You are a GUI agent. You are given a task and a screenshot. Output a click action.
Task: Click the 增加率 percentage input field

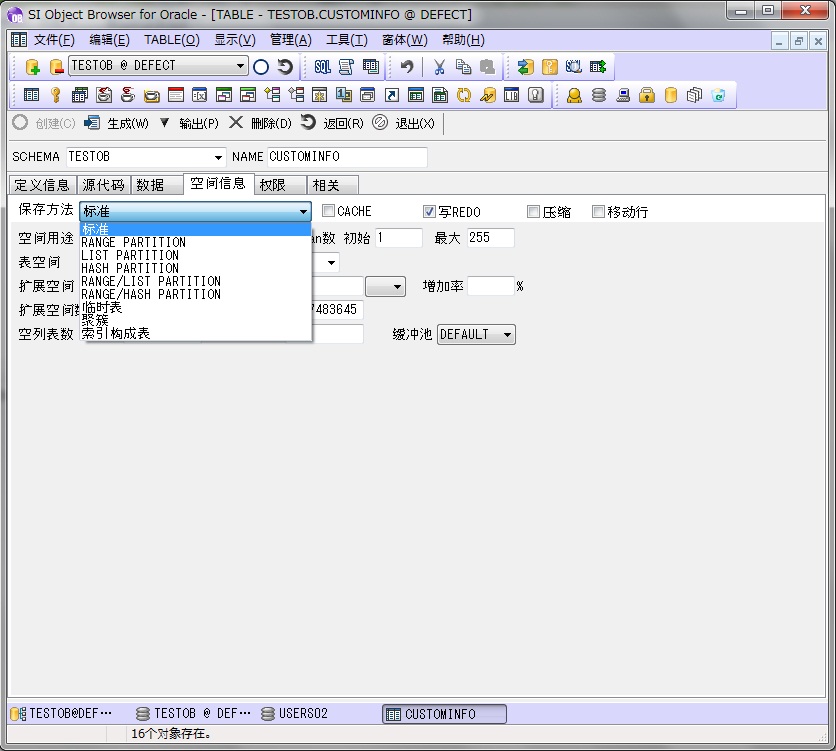491,286
